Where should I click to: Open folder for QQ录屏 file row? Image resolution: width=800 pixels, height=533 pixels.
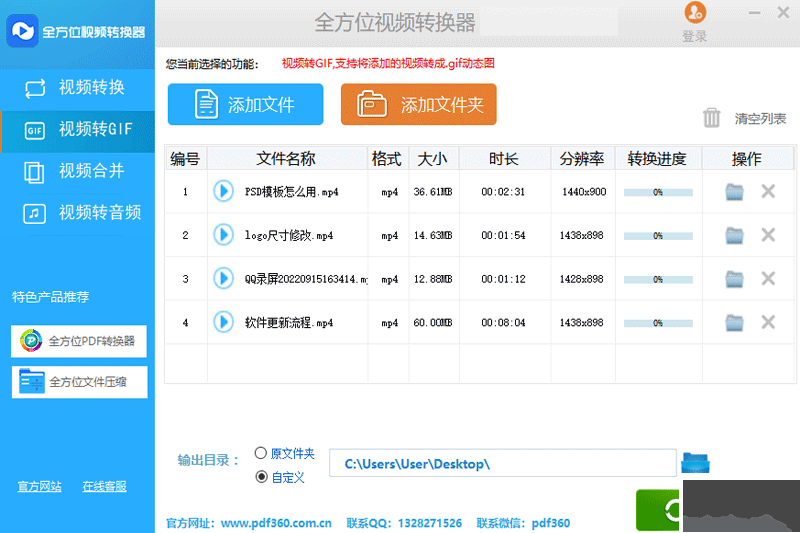[x=735, y=279]
